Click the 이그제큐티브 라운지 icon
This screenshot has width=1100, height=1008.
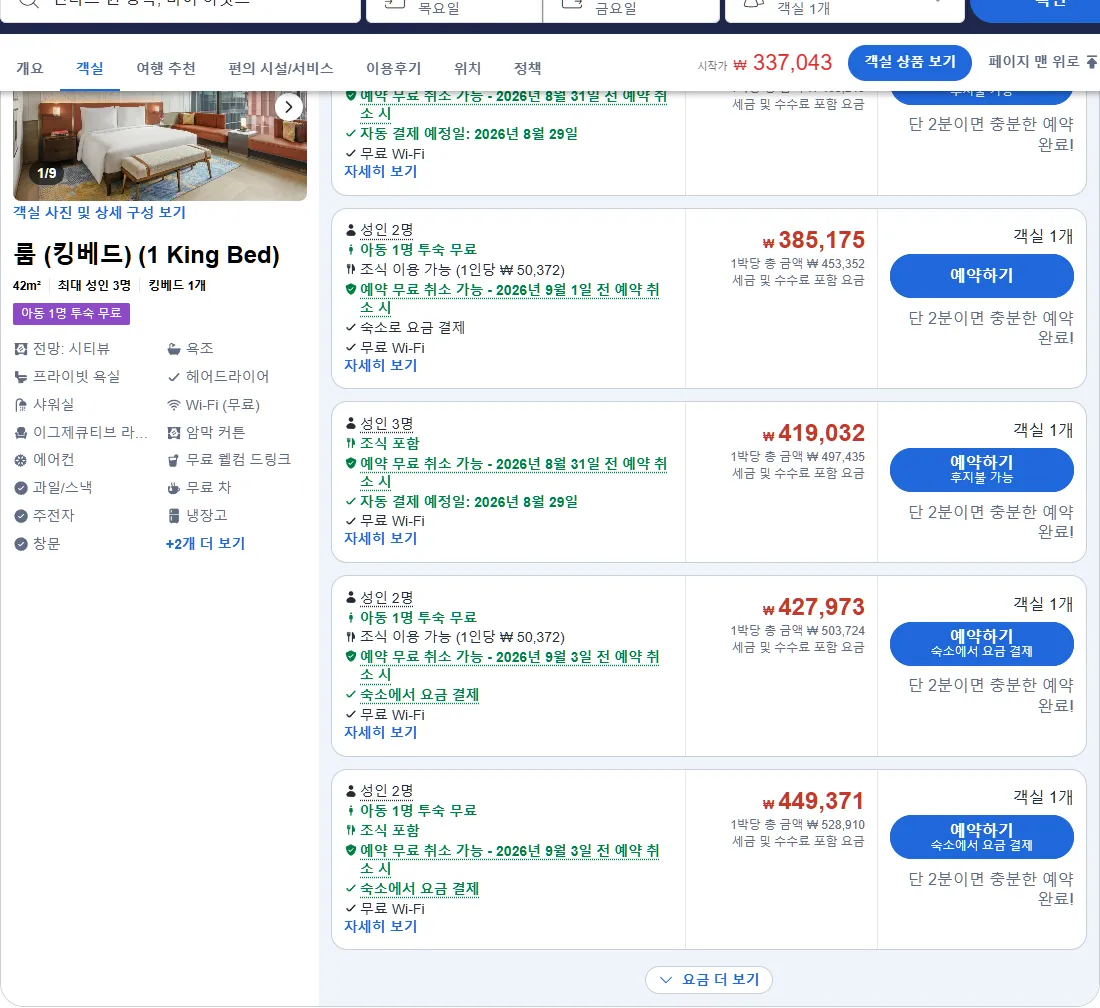(21, 433)
